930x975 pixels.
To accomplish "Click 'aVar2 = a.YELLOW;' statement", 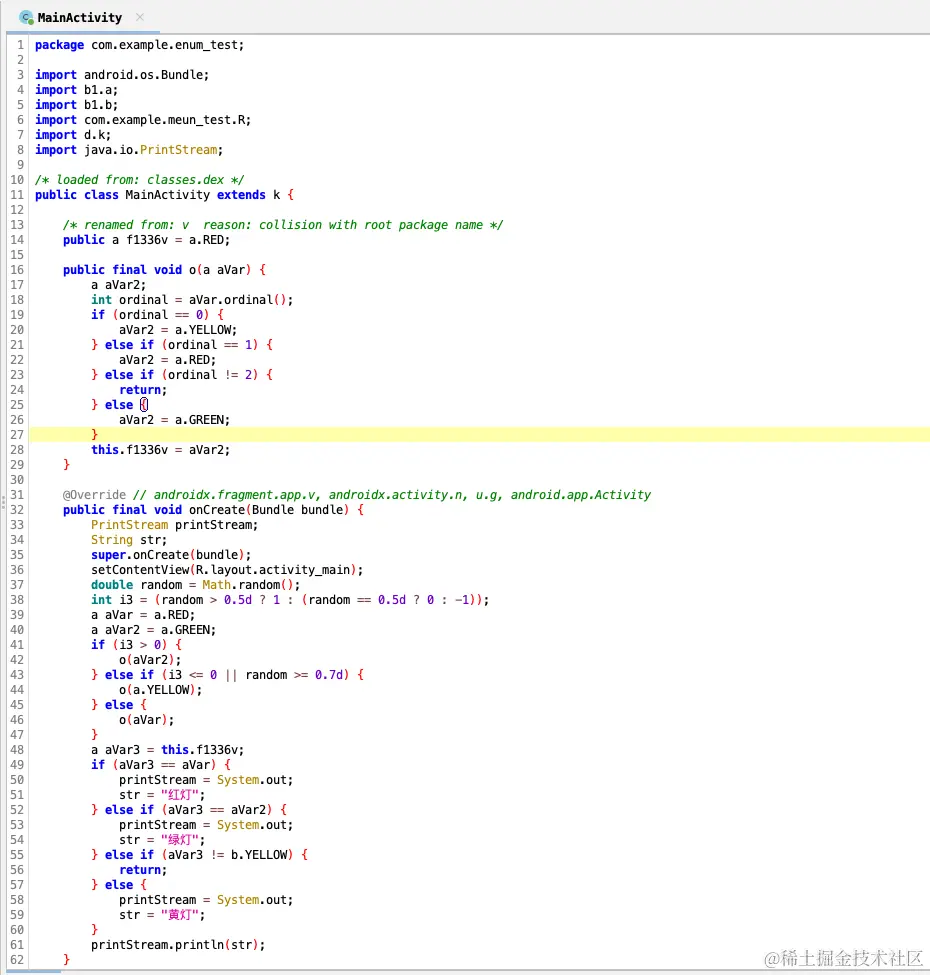I will [x=178, y=330].
